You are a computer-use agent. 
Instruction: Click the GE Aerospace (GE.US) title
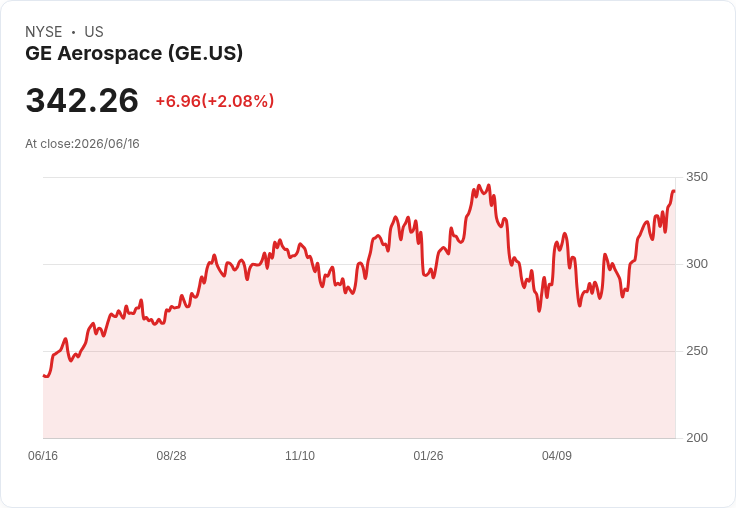tap(134, 53)
